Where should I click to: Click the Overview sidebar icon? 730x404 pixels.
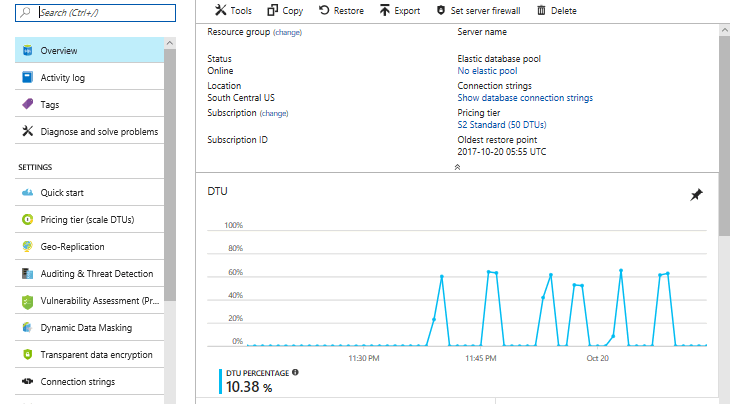click(27, 50)
